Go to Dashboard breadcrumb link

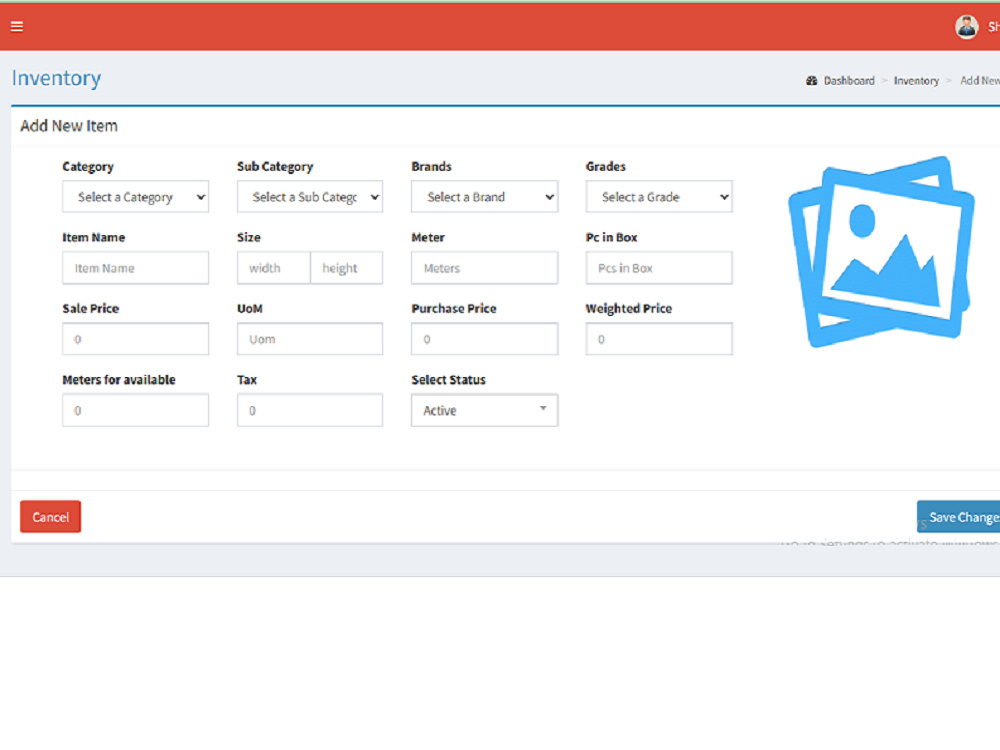pos(849,81)
